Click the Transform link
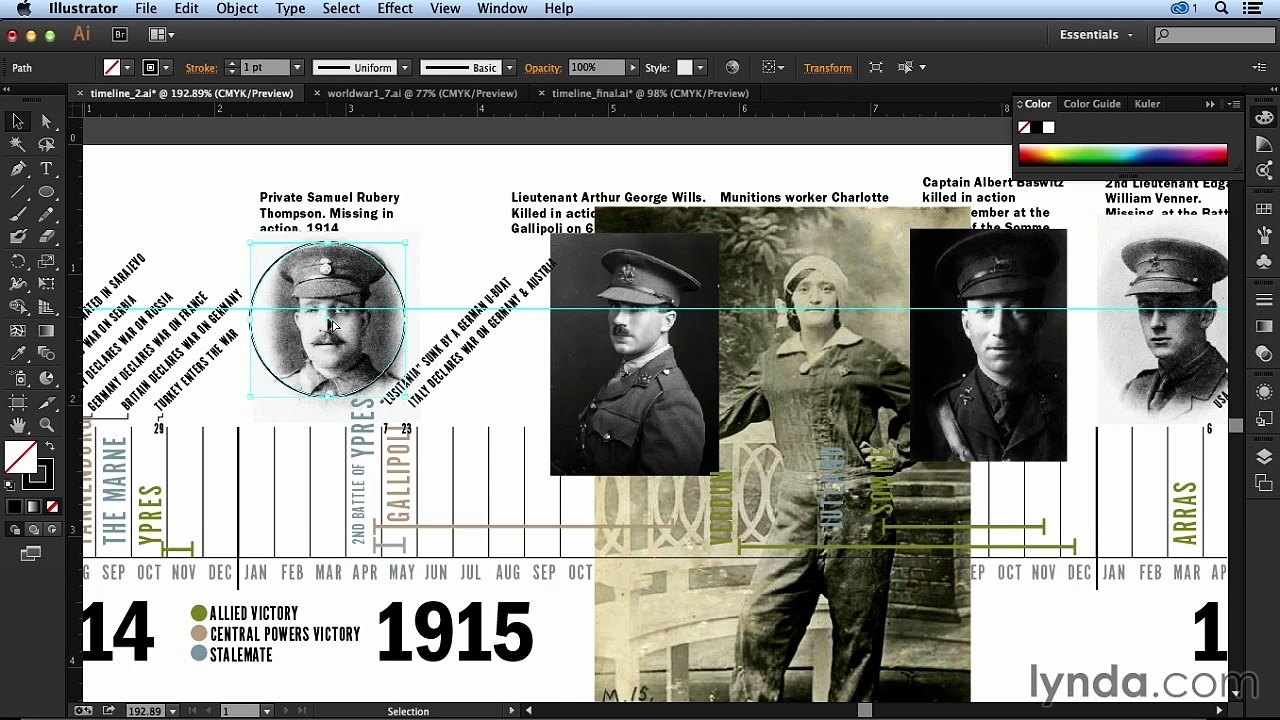The image size is (1280, 720). (x=828, y=68)
